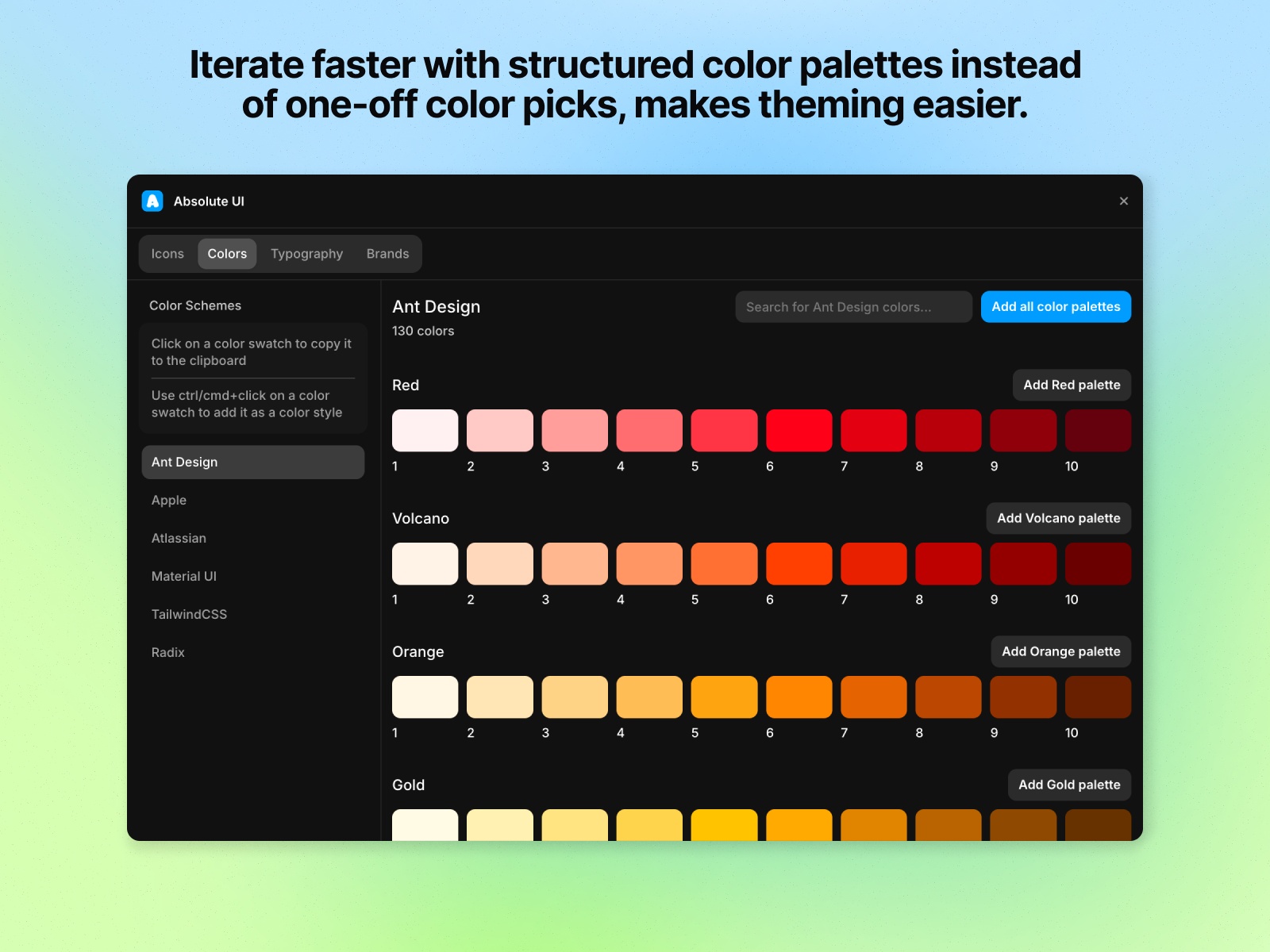Select Apple color scheme
This screenshot has width=1270, height=952.
click(x=169, y=500)
